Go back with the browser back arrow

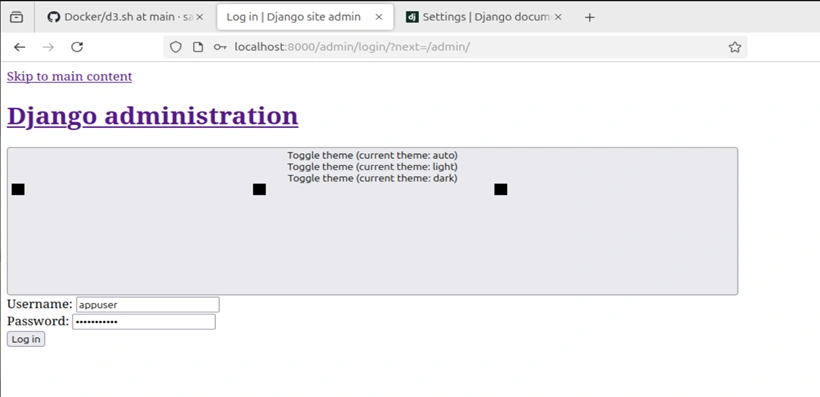(x=19, y=47)
